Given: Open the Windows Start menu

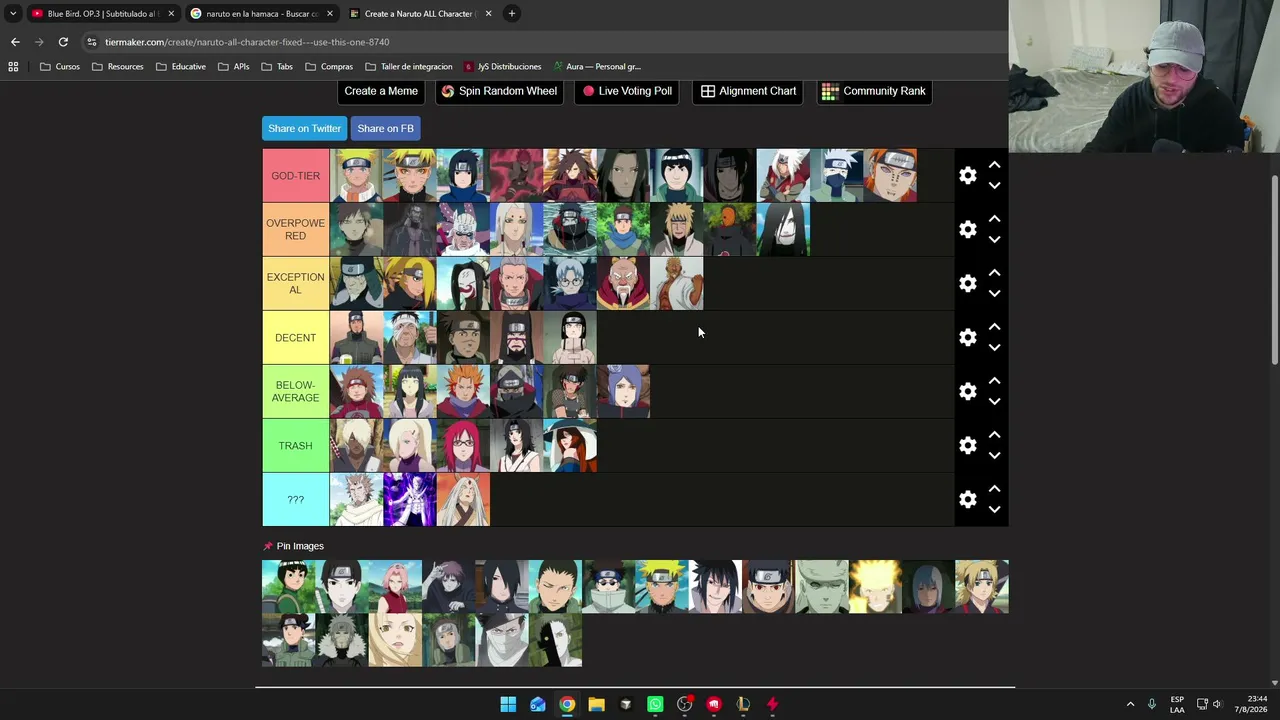Looking at the screenshot, I should coord(508,704).
